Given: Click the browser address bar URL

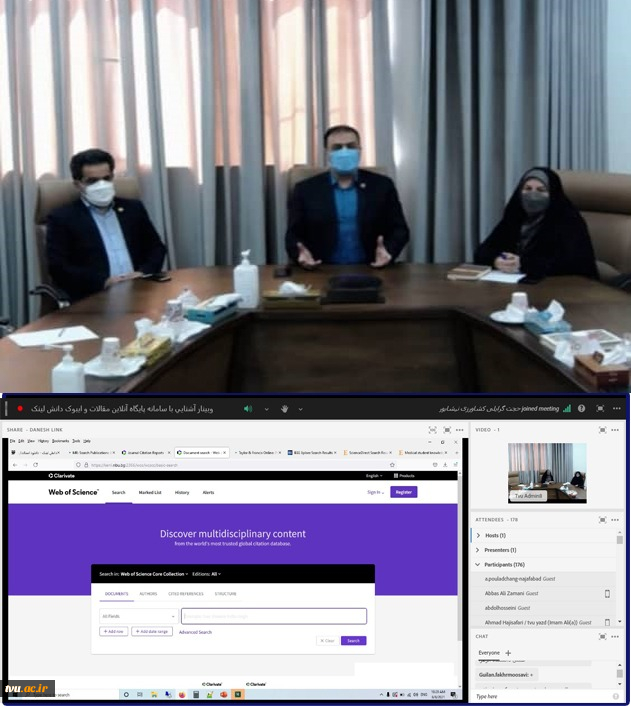Looking at the screenshot, I should click(x=134, y=465).
